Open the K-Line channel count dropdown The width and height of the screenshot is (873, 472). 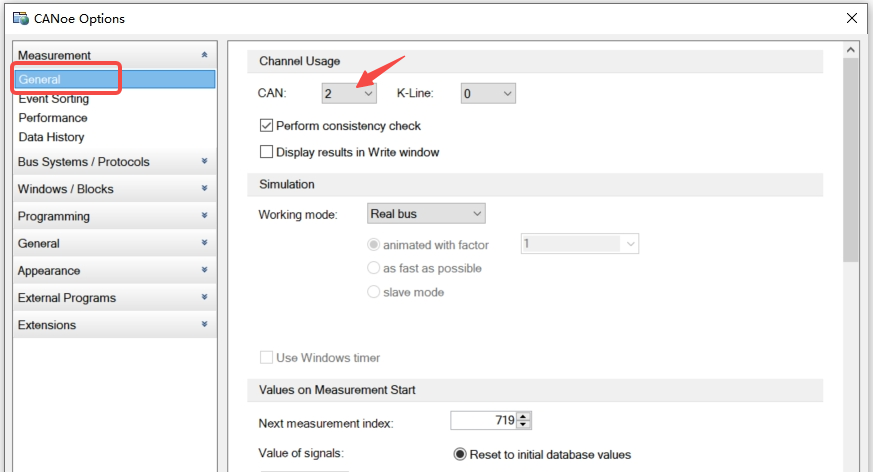tap(488, 94)
